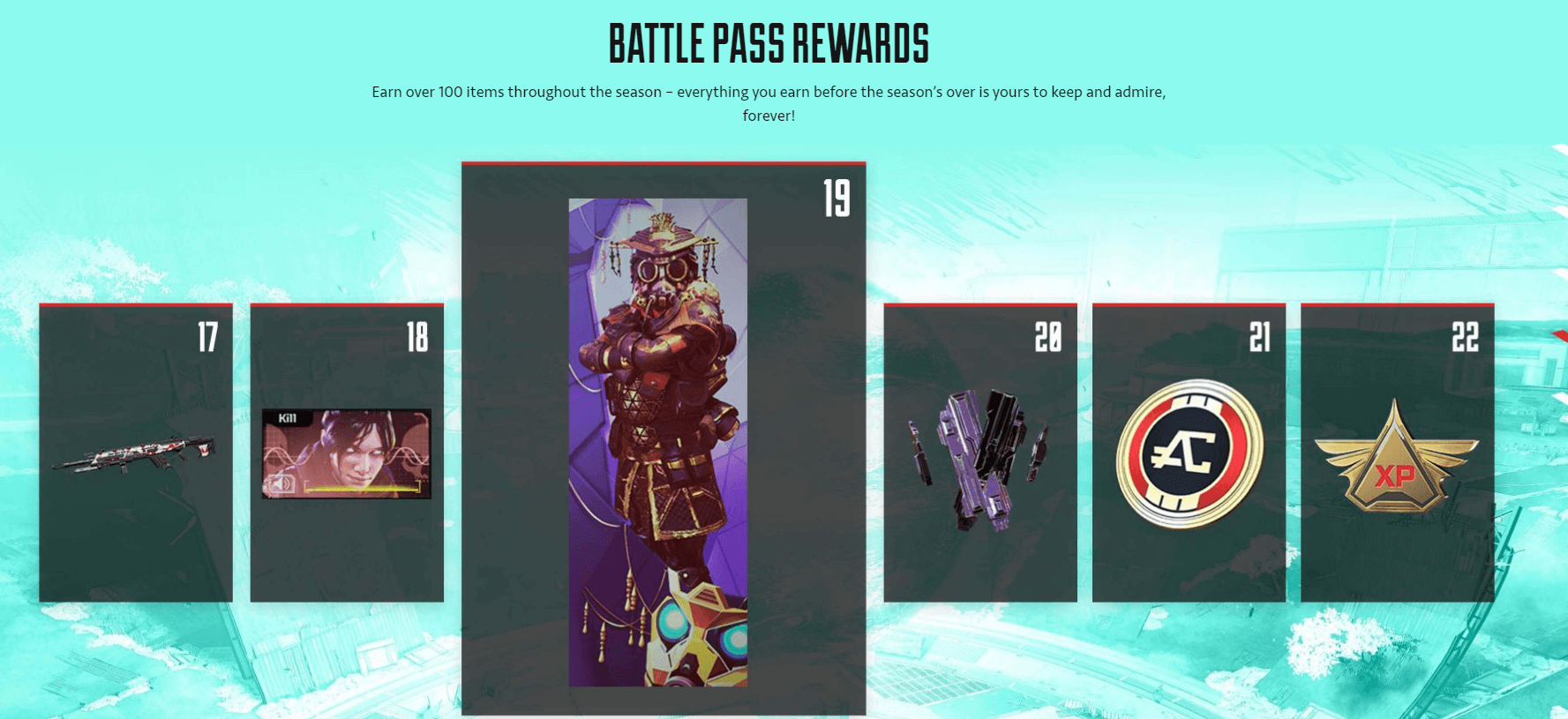Click the large level 19 number
1568x719 pixels.
837,198
